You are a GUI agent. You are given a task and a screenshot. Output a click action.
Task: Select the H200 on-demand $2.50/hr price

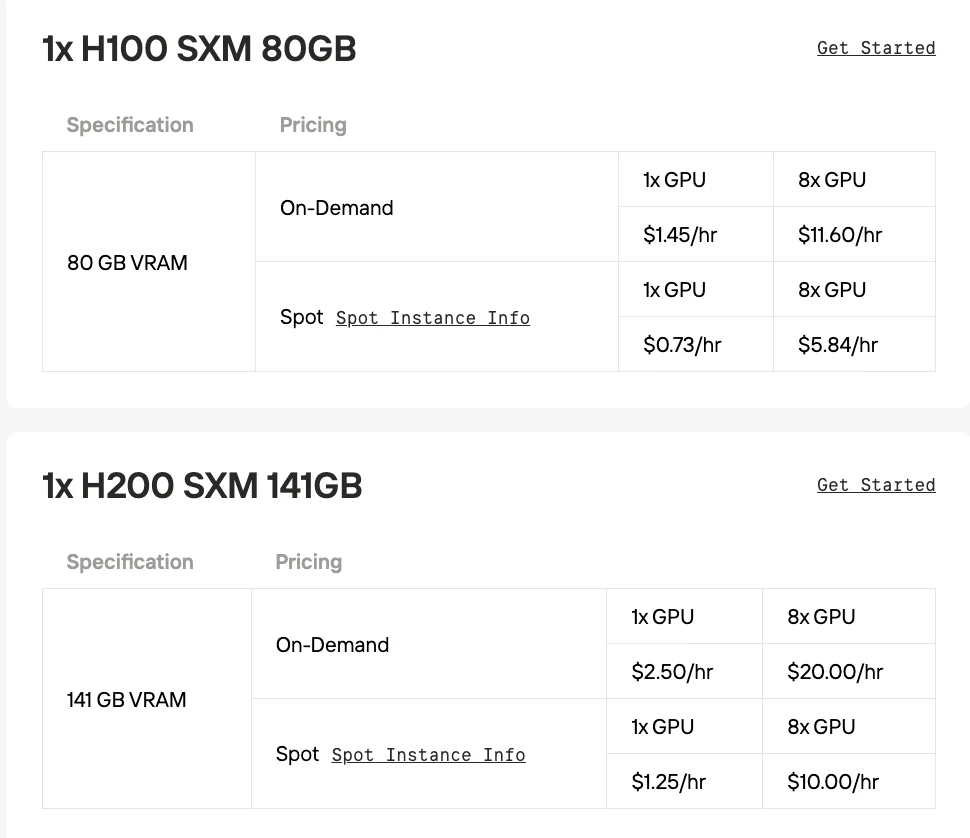point(672,672)
